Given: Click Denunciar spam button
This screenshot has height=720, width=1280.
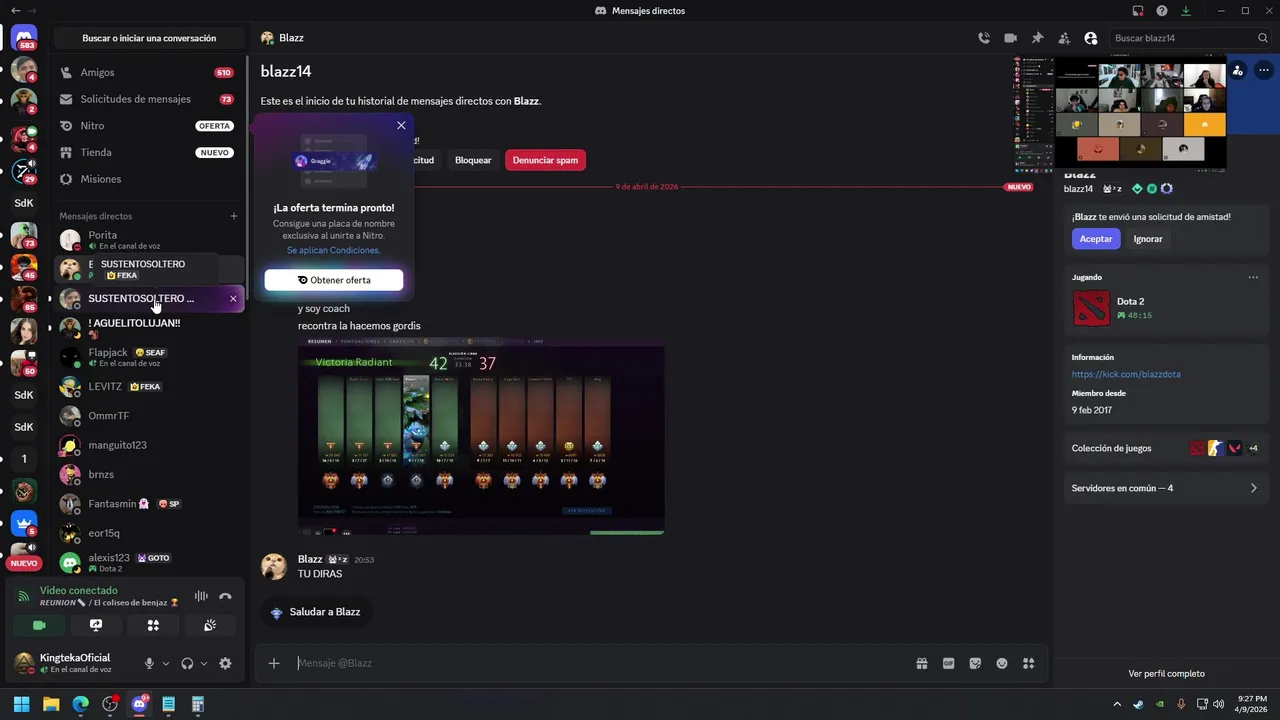Looking at the screenshot, I should tap(545, 160).
